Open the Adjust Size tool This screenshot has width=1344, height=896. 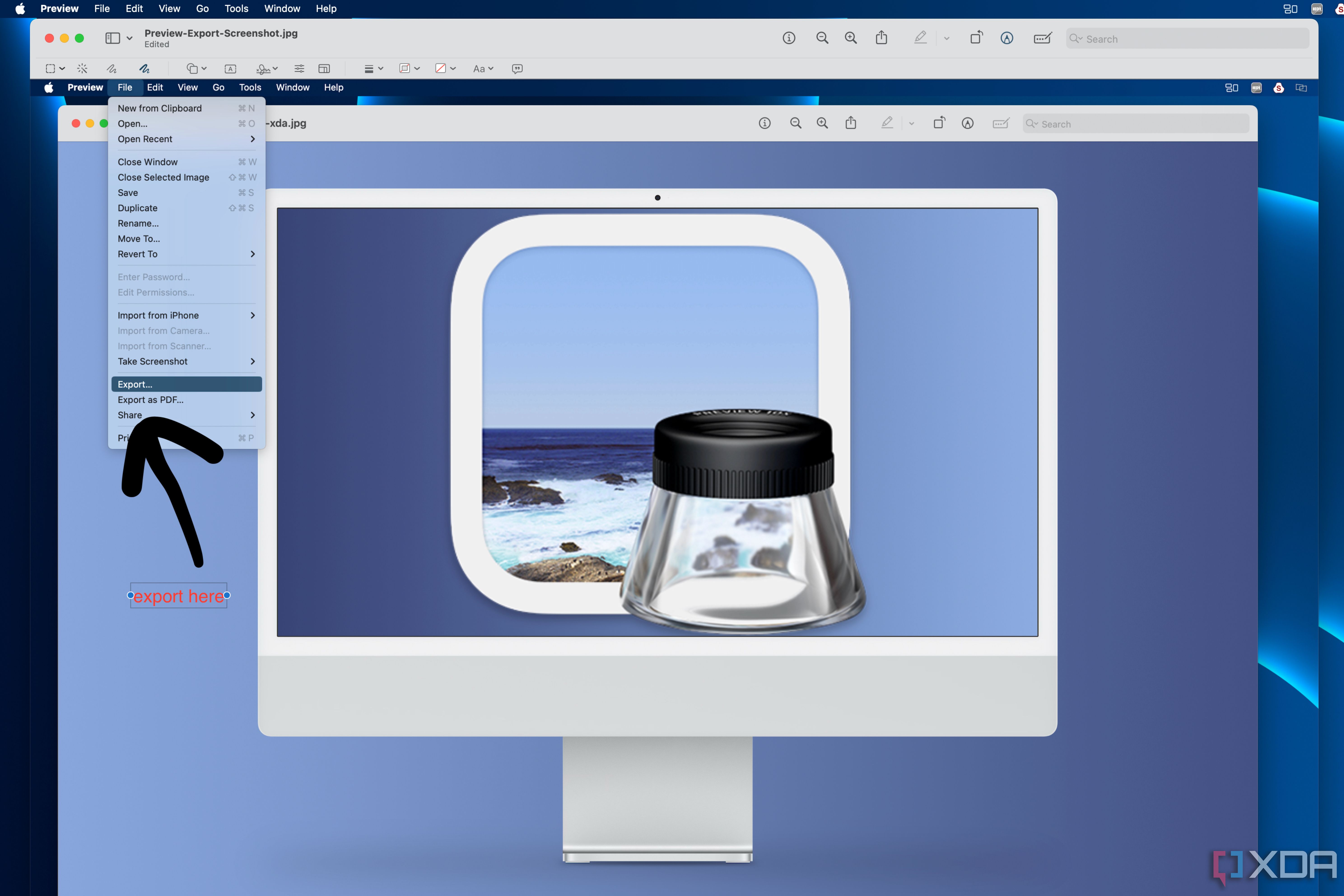[324, 69]
